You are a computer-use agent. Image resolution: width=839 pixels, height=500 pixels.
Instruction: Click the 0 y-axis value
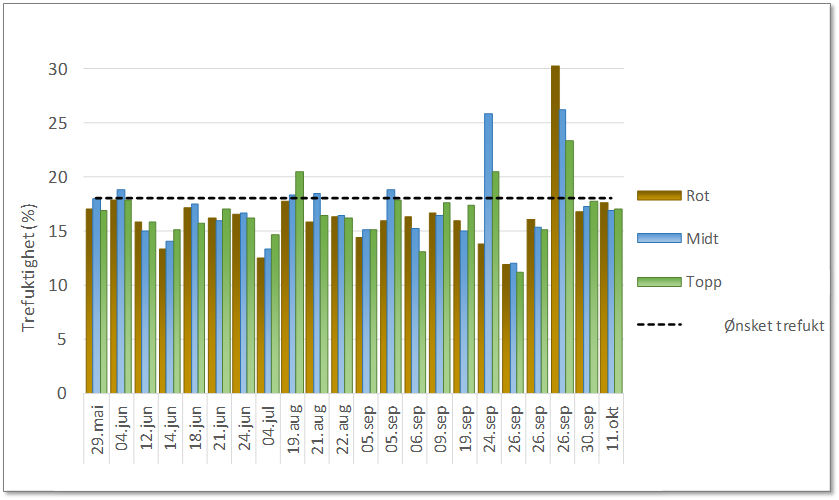click(63, 393)
